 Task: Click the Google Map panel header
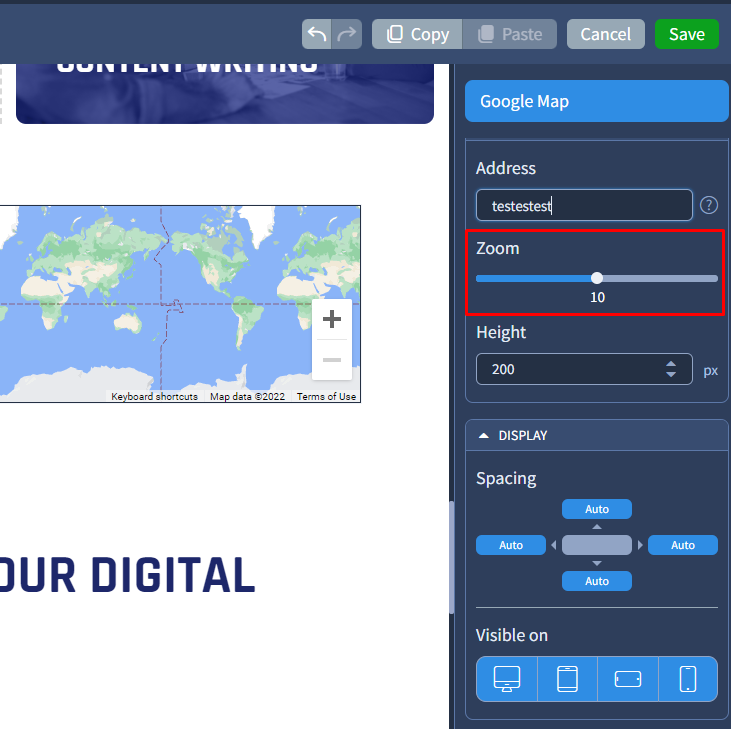point(596,101)
